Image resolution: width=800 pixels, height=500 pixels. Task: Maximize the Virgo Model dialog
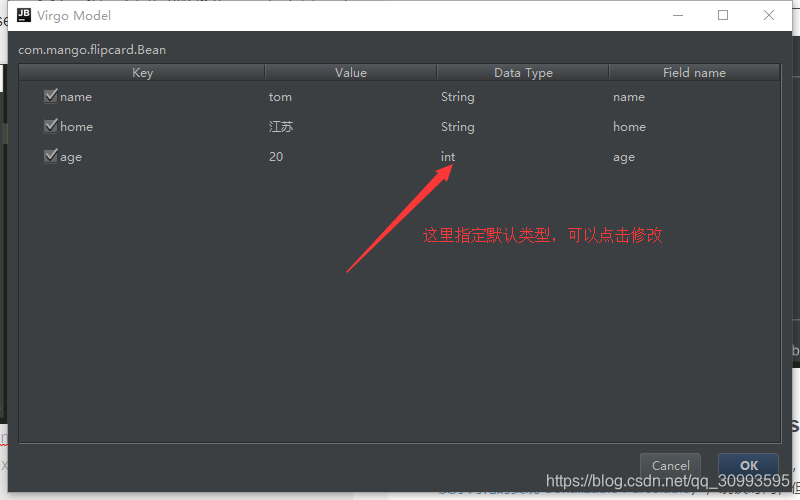point(722,15)
